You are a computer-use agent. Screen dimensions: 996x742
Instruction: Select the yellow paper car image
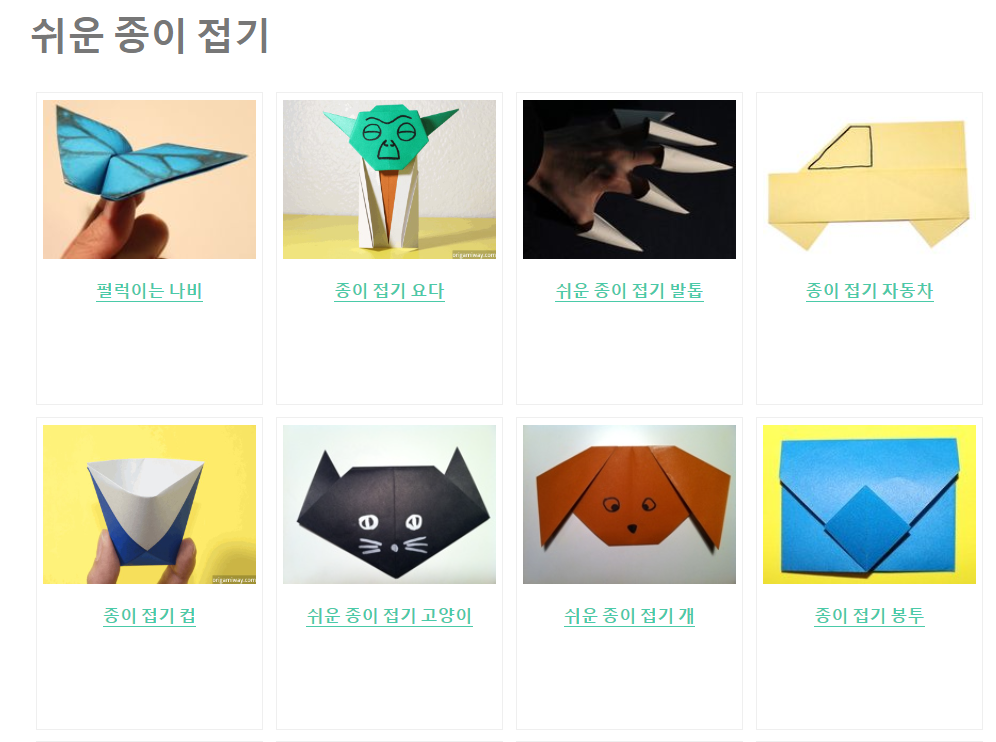point(870,179)
